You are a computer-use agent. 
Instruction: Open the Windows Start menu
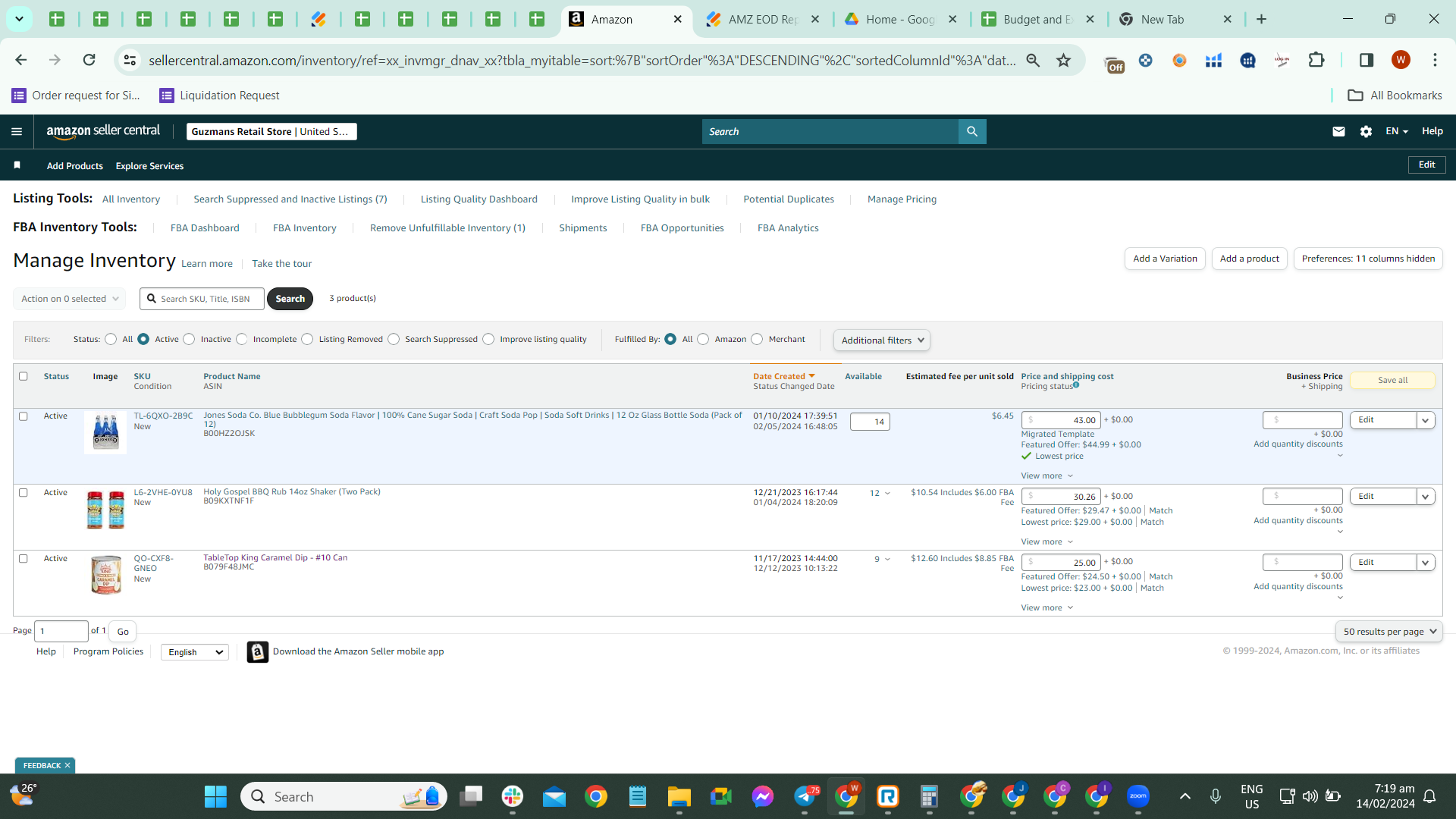[215, 796]
